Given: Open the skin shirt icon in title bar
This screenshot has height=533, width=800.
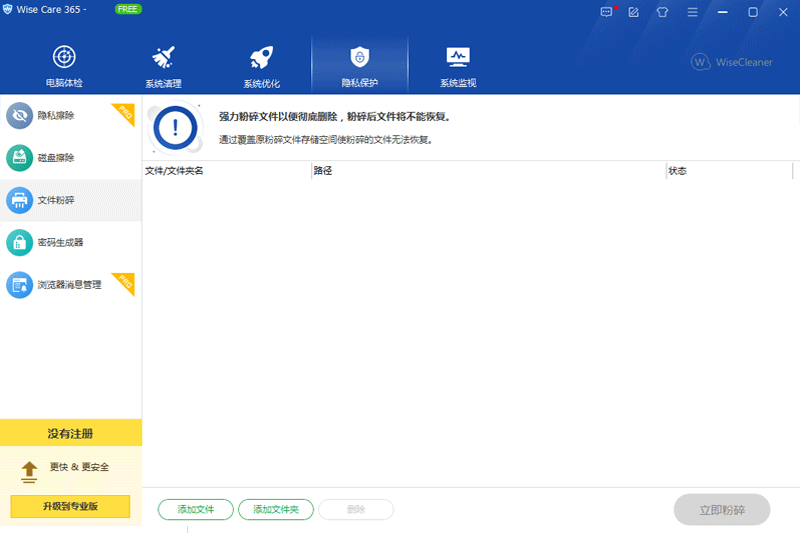Looking at the screenshot, I should coord(661,12).
